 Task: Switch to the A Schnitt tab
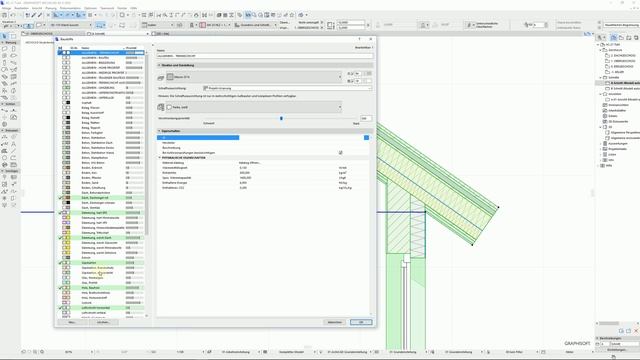118,33
